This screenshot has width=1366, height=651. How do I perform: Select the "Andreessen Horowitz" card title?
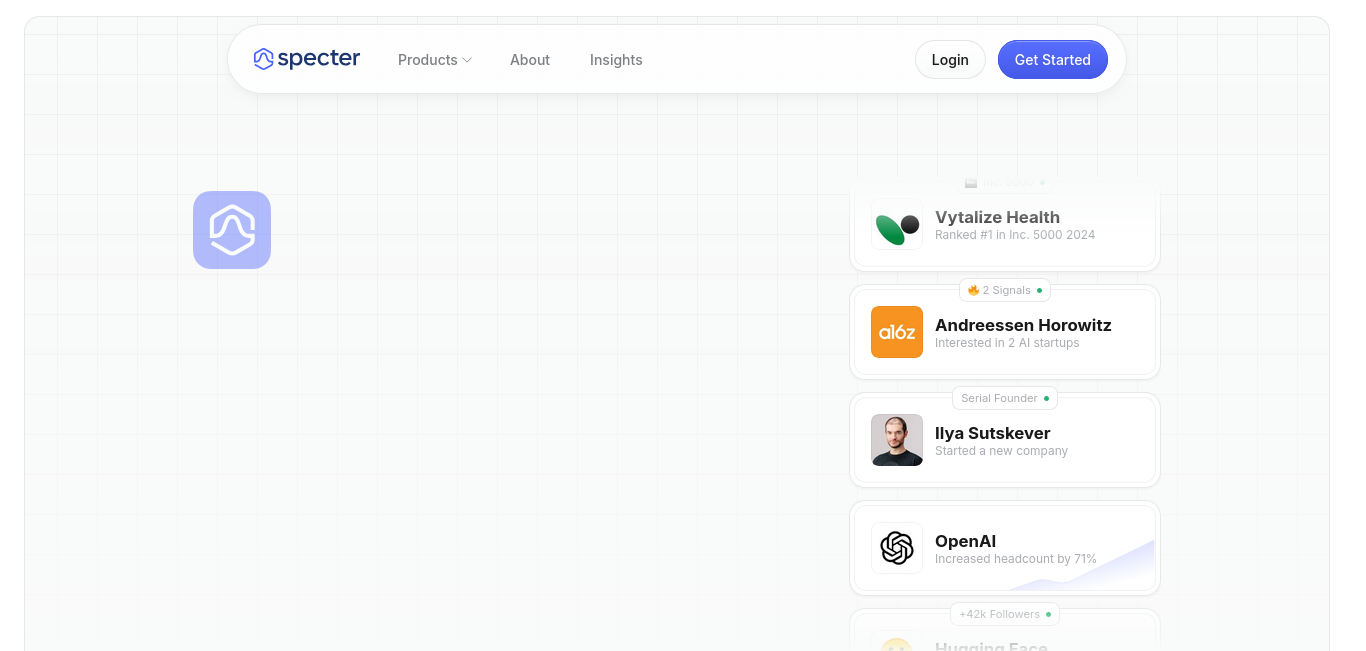point(1023,325)
